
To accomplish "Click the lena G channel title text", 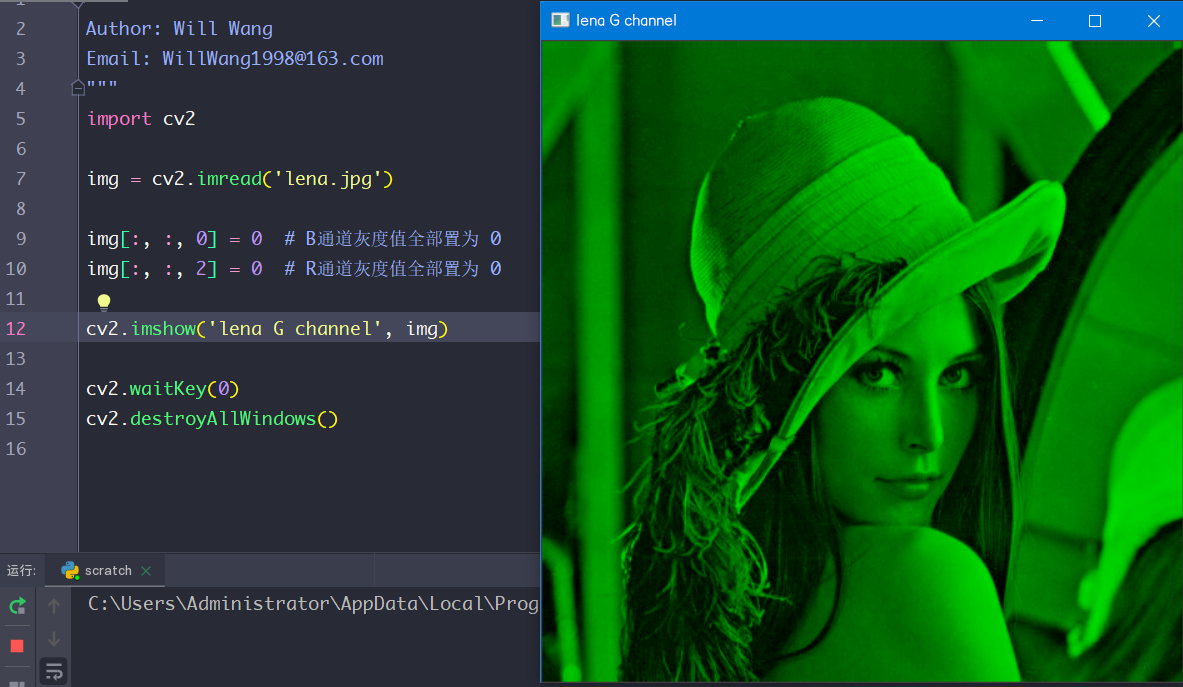I will [626, 20].
